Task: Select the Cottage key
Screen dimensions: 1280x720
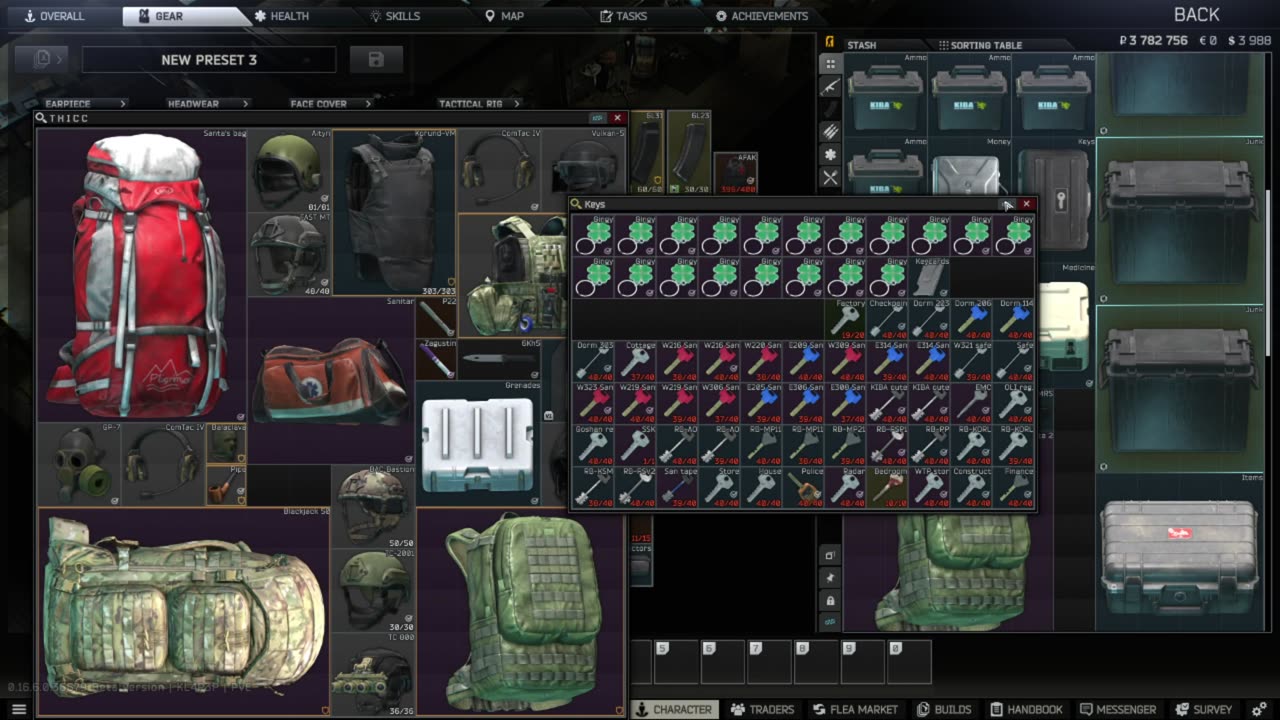Action: 635,361
